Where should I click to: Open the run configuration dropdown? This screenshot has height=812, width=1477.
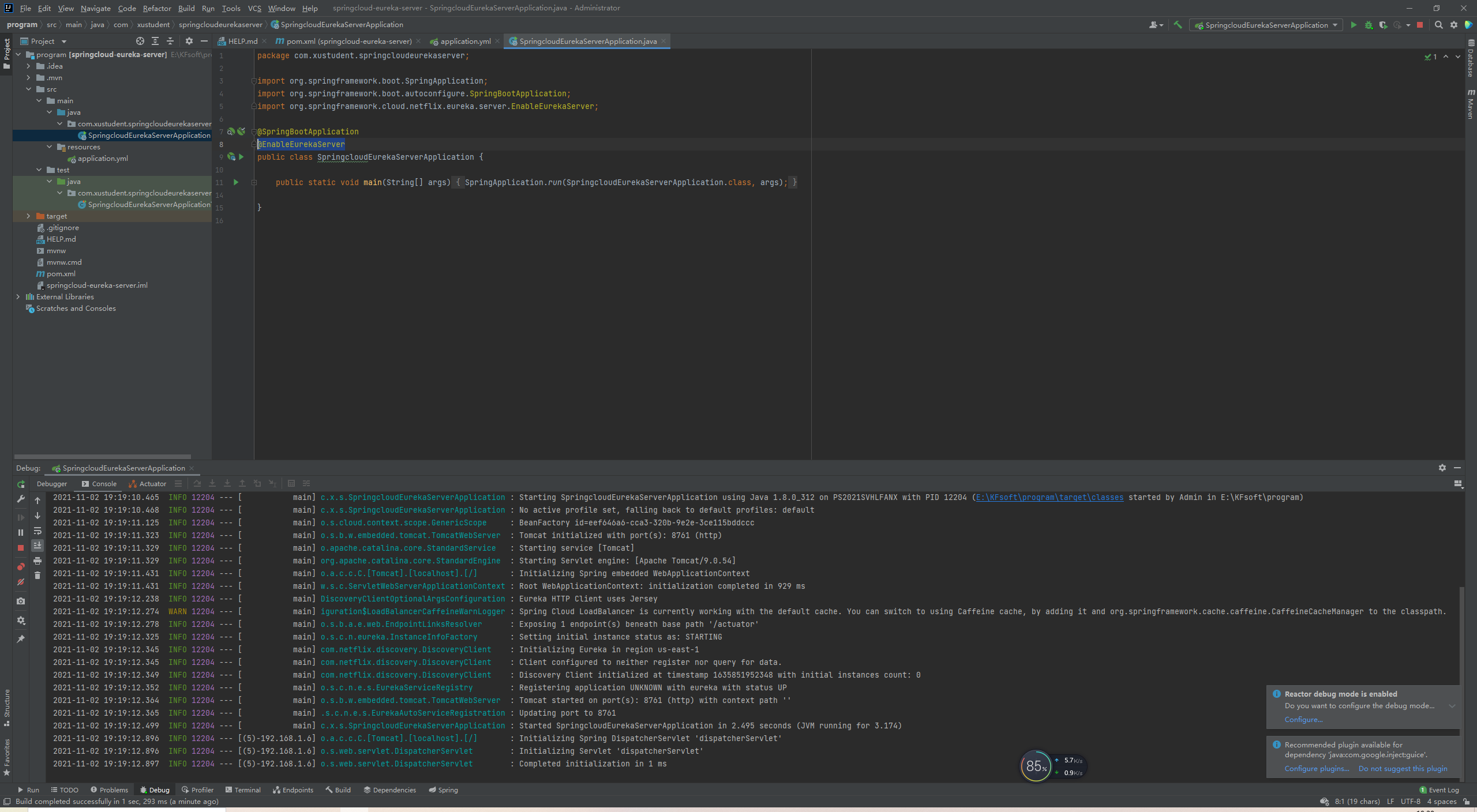pyautogui.click(x=1265, y=25)
